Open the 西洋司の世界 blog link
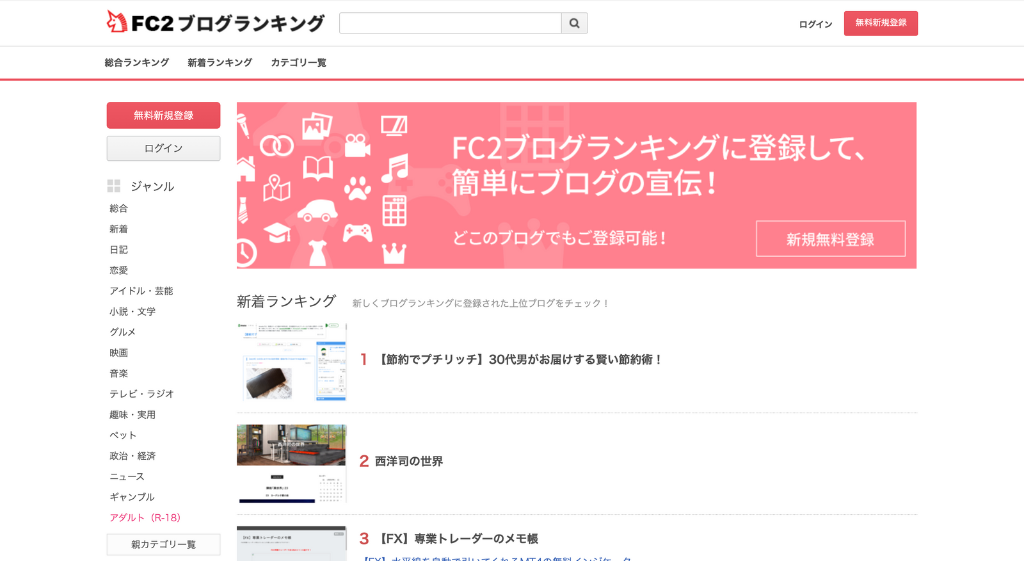This screenshot has height=561, width=1024. point(409,462)
